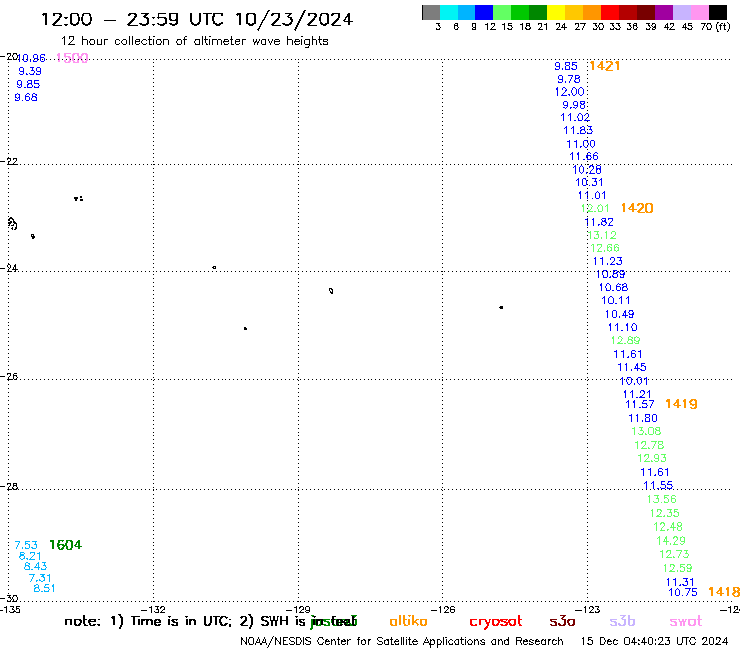Screen dimensions: 740x650
Task: Click the wave height value 10.96
Action: 31,59
